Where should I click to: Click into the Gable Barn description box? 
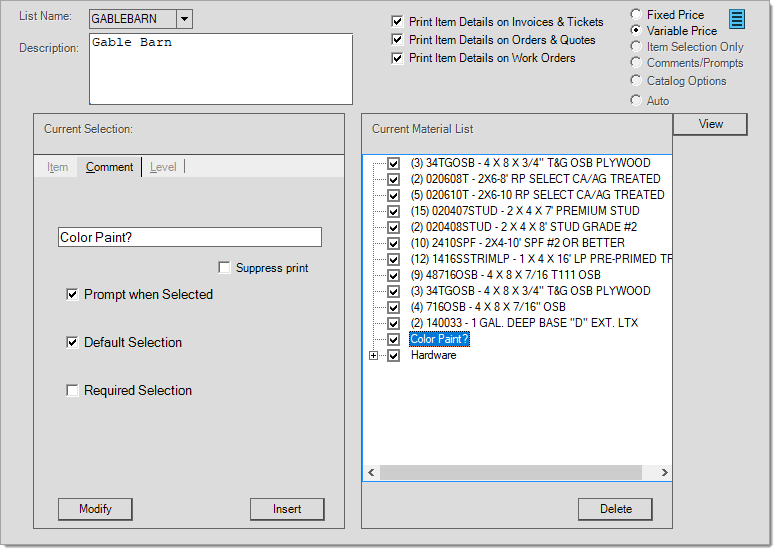click(221, 69)
